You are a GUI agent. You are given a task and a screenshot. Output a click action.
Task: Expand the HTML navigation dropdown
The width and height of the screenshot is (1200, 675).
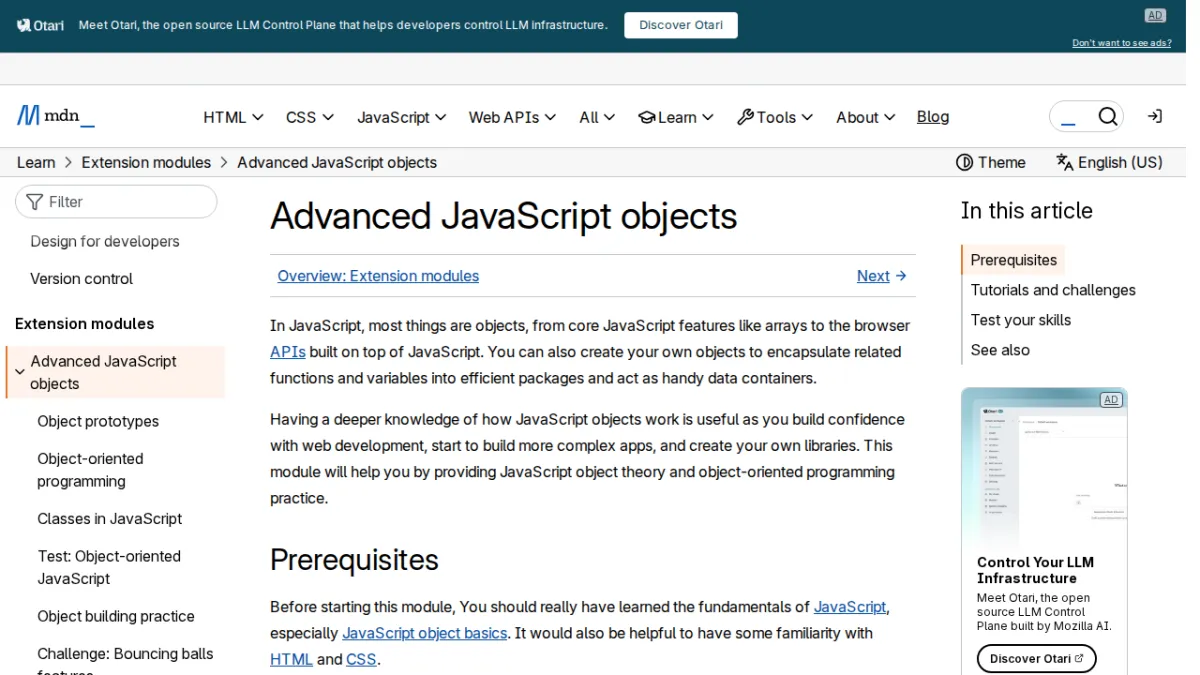pos(233,117)
